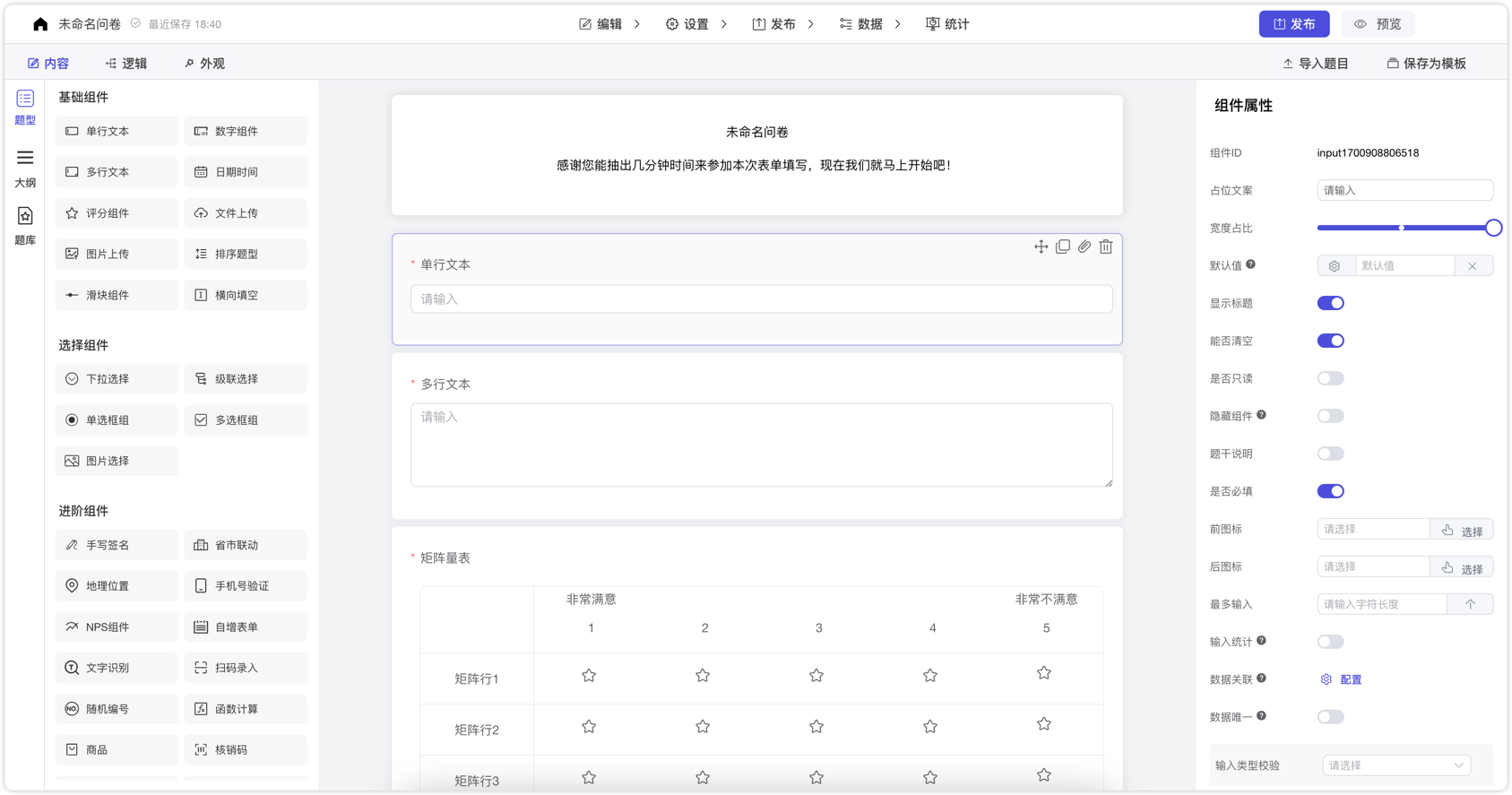Toggle 输入统计 switch

pyautogui.click(x=1331, y=642)
